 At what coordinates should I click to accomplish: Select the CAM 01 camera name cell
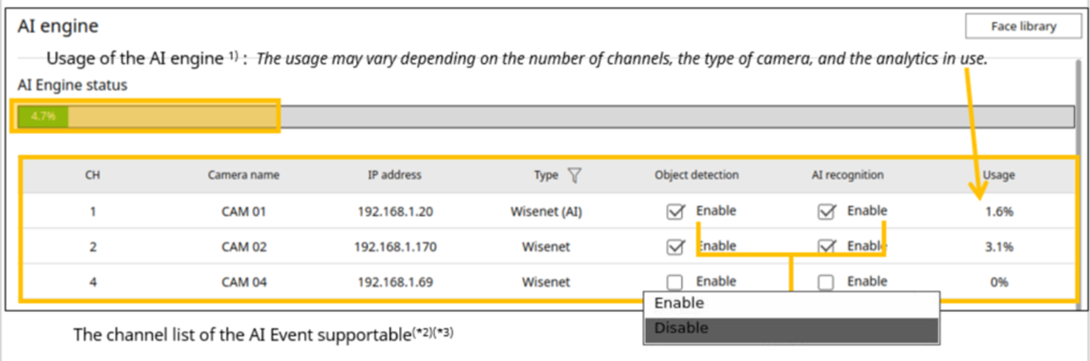[x=243, y=211]
